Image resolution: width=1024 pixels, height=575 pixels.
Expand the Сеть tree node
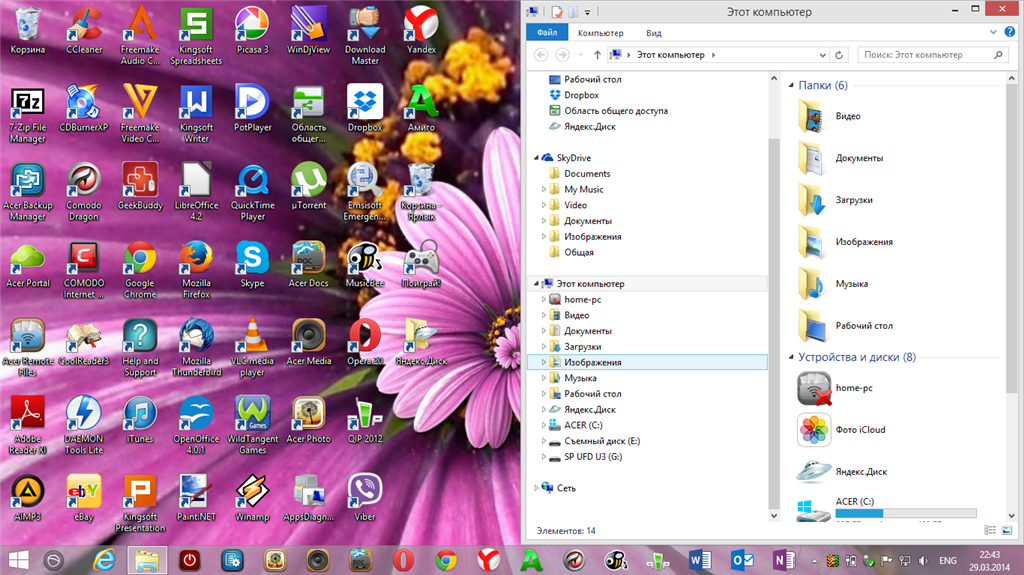537,488
